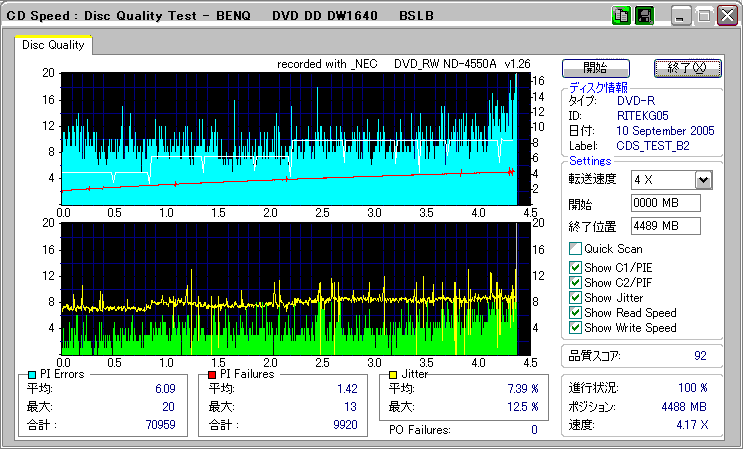This screenshot has width=743, height=449.
Task: Minimize the CD Speed window
Action: pyautogui.click(x=681, y=16)
